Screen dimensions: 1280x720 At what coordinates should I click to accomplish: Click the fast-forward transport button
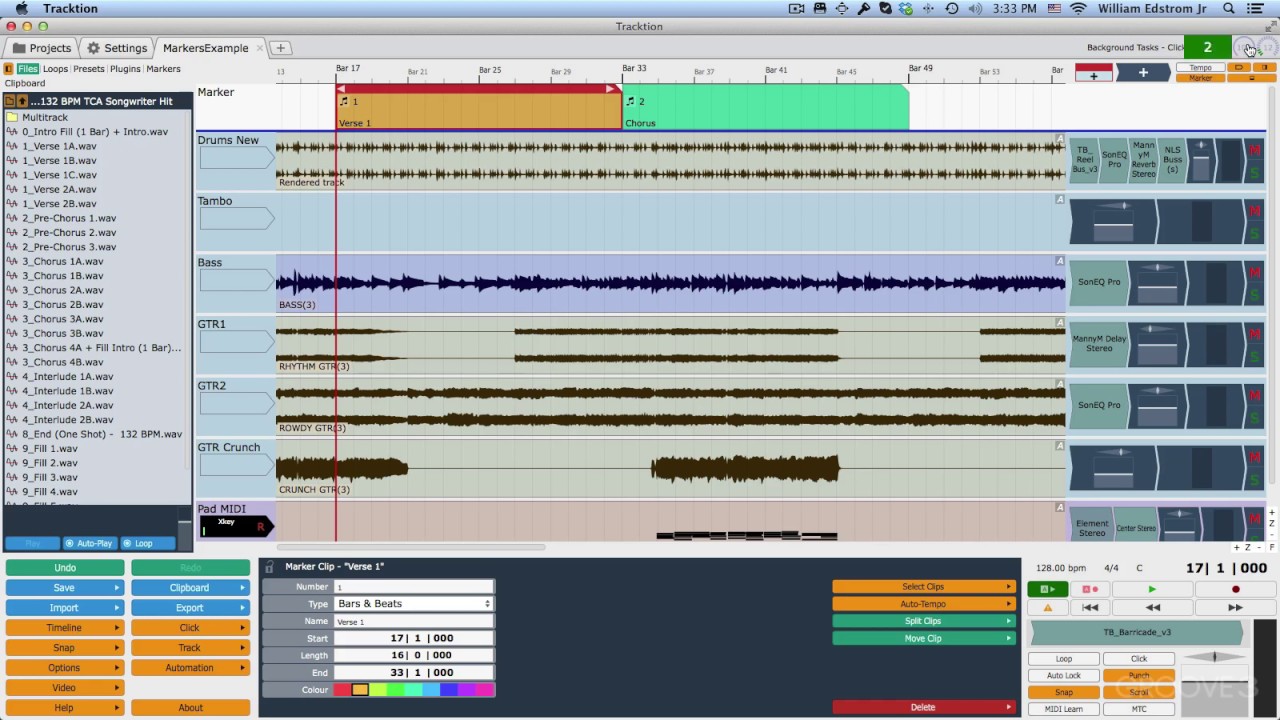[x=1235, y=607]
